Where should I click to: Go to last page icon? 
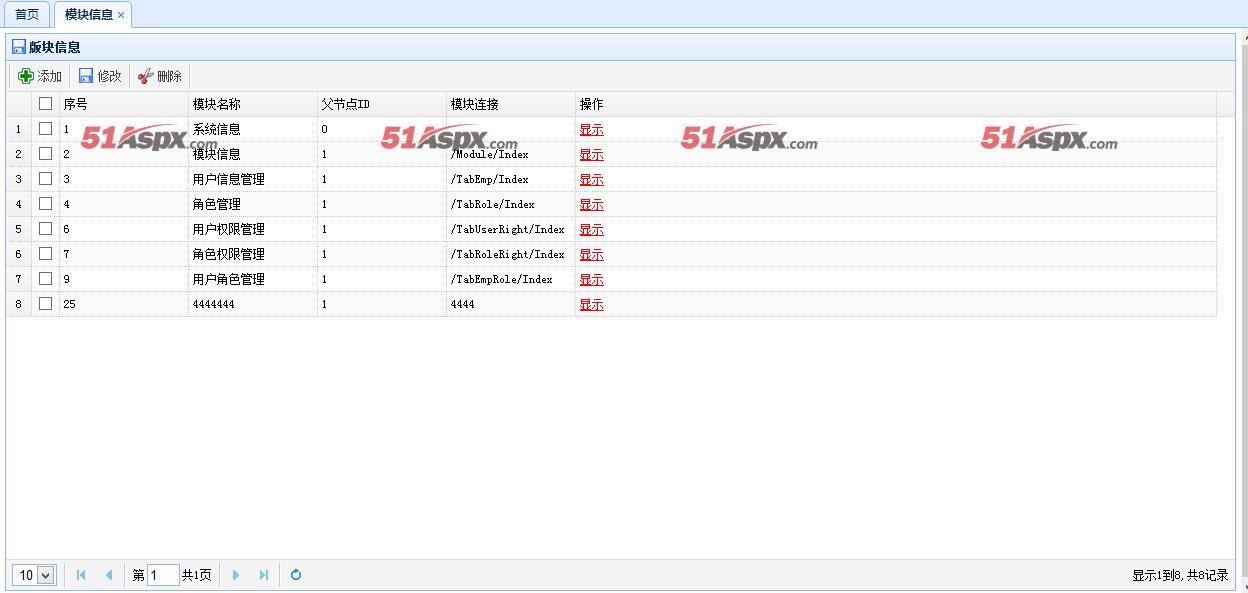pos(263,575)
